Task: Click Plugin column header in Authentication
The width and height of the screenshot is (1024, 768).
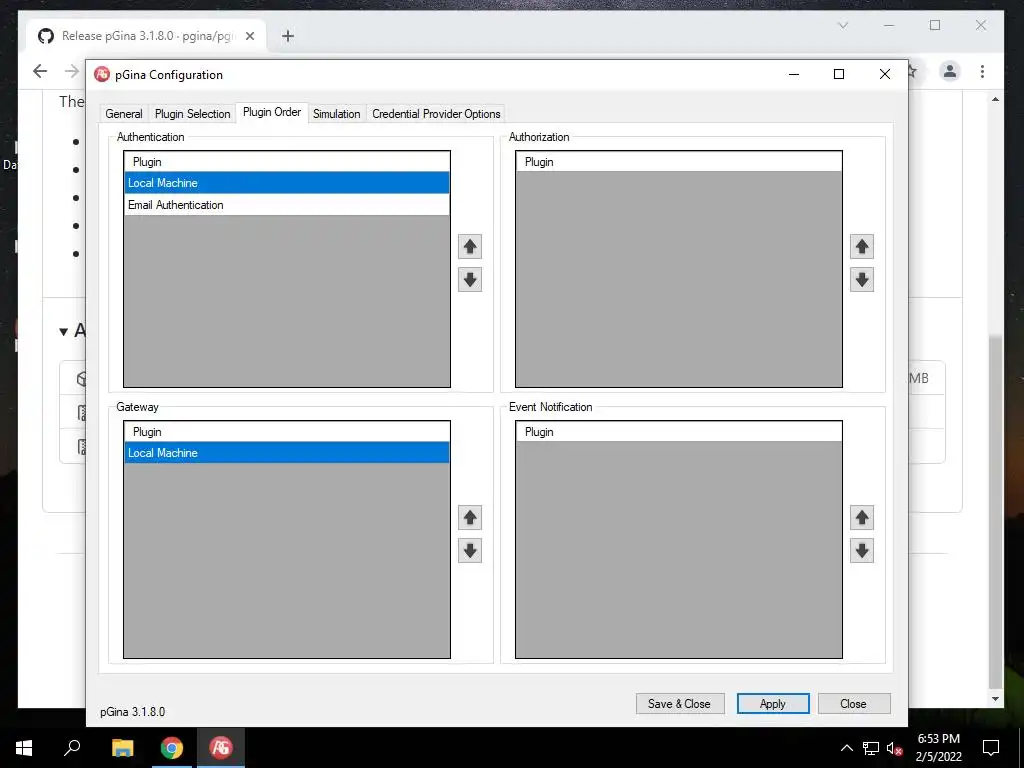Action: coord(287,162)
